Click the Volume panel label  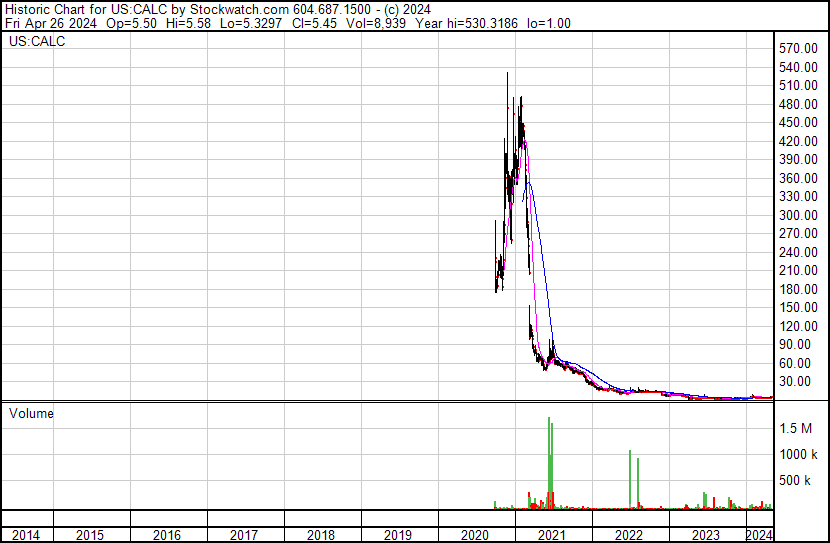point(31,413)
